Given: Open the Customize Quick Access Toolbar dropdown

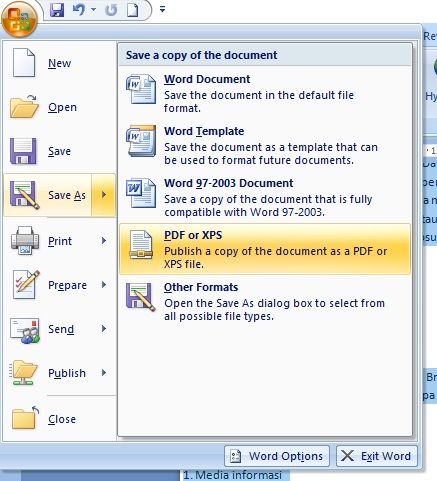Looking at the screenshot, I should (162, 9).
